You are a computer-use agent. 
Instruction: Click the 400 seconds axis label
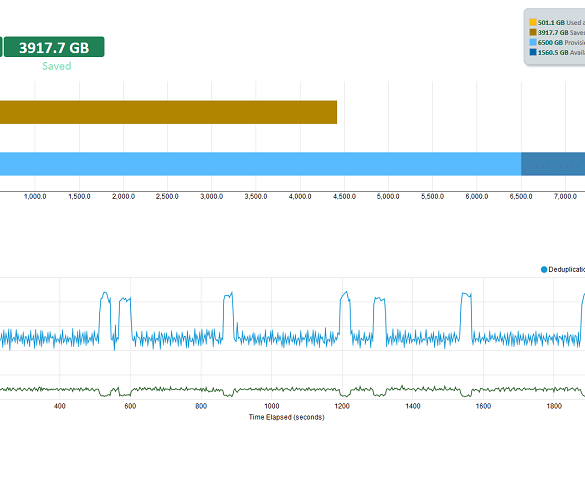pyautogui.click(x=60, y=406)
